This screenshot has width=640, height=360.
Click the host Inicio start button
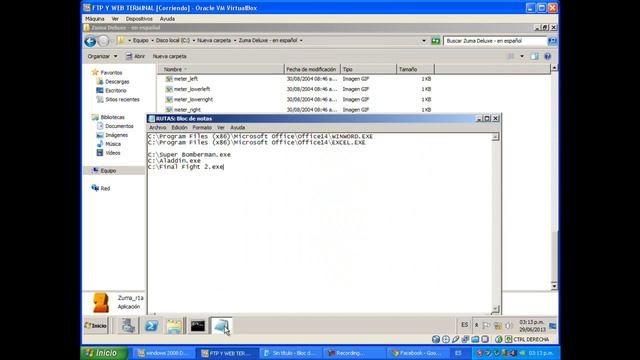pyautogui.click(x=104, y=353)
